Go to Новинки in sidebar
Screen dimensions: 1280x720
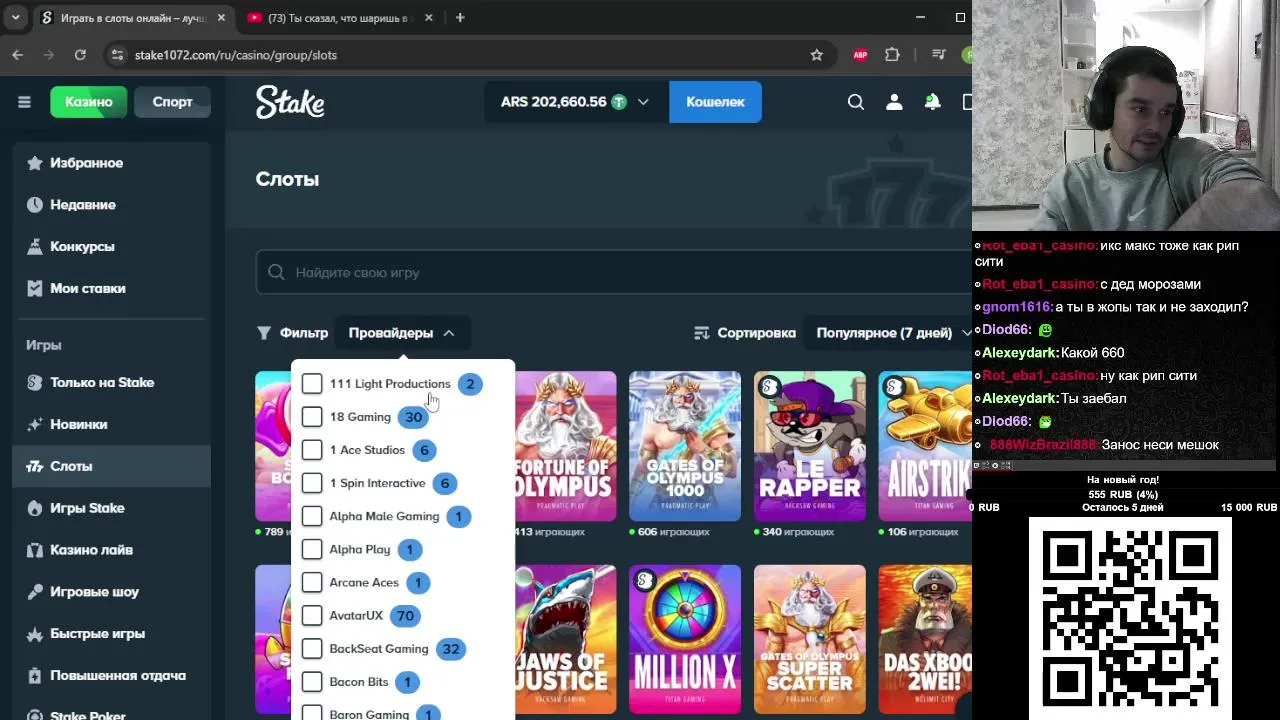point(111,425)
